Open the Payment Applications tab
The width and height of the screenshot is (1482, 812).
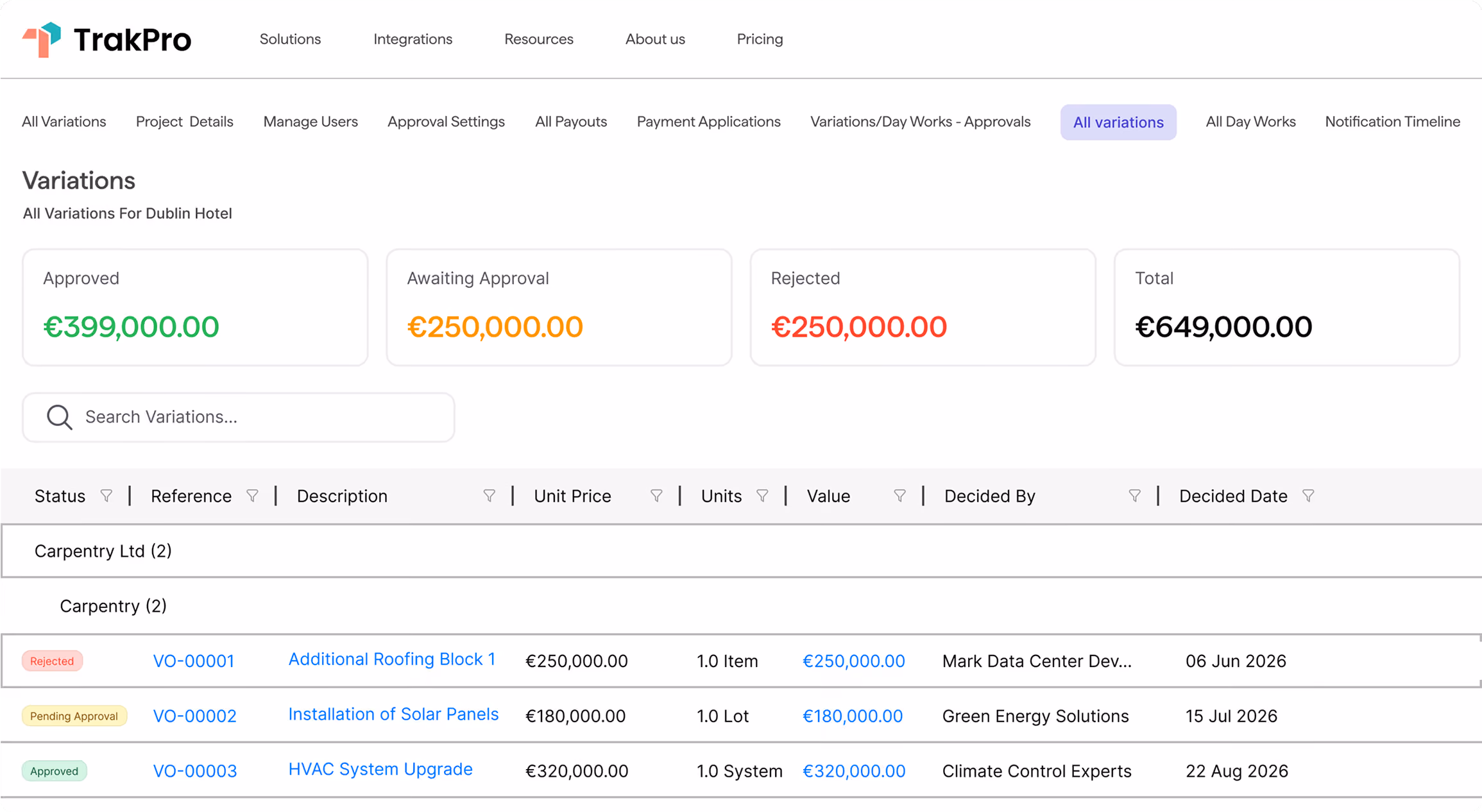tap(708, 122)
